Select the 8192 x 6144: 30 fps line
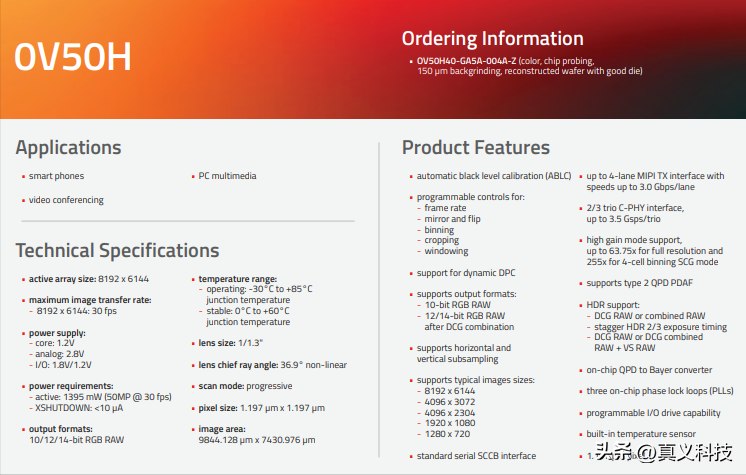This screenshot has height=475, width=746. tap(77, 311)
